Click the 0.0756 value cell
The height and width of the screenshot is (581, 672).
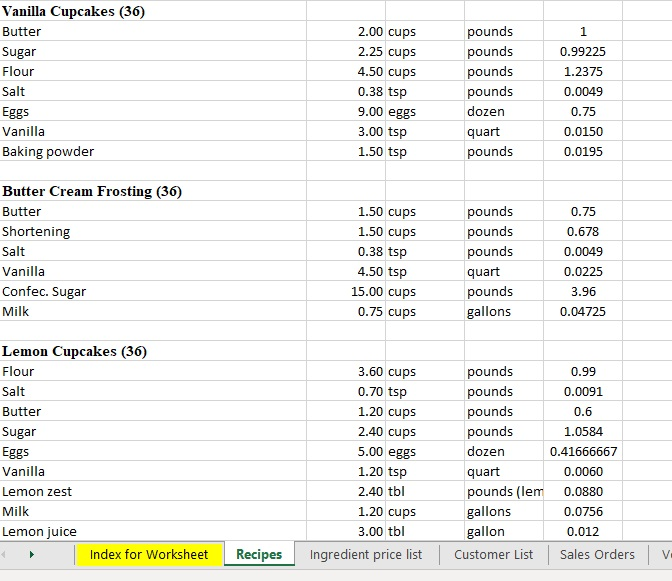click(583, 511)
